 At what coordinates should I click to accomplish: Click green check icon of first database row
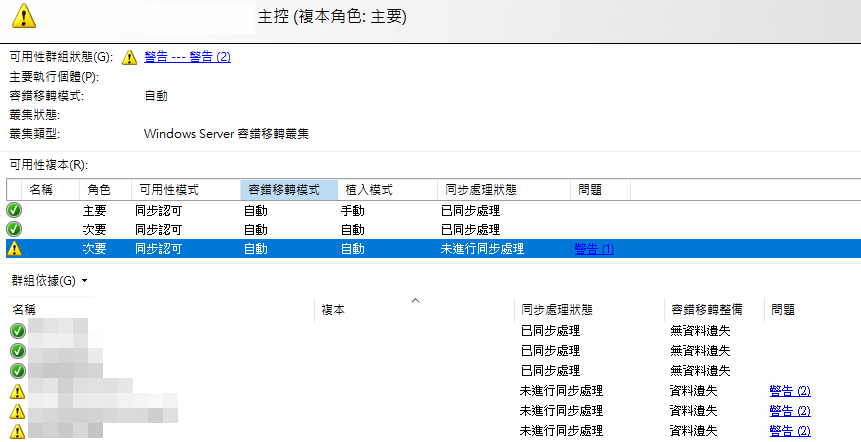[x=17, y=331]
